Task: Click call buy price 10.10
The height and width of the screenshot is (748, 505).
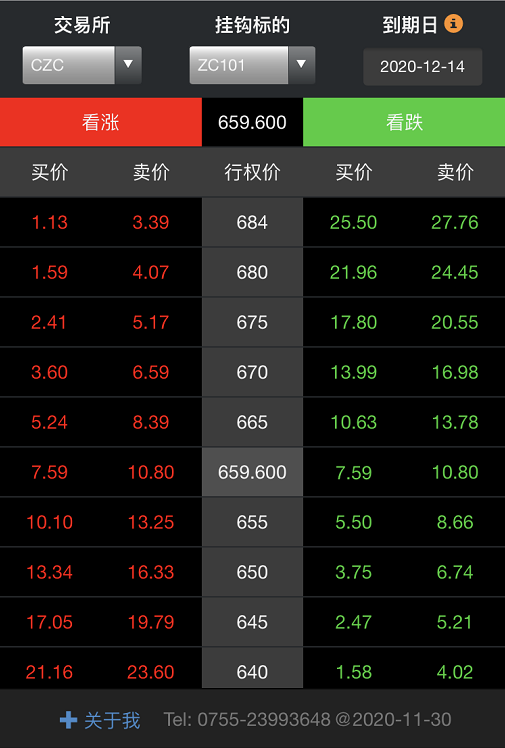Action: pyautogui.click(x=50, y=522)
